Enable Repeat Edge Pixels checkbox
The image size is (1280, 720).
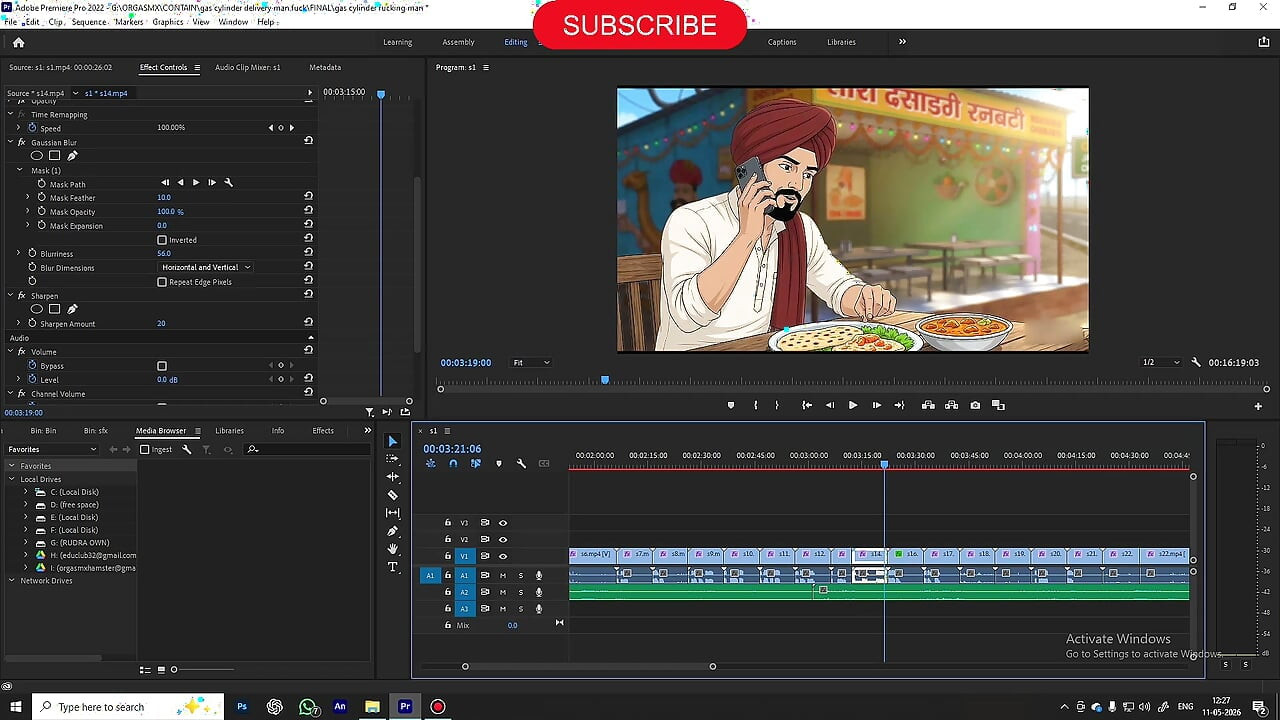(x=162, y=282)
